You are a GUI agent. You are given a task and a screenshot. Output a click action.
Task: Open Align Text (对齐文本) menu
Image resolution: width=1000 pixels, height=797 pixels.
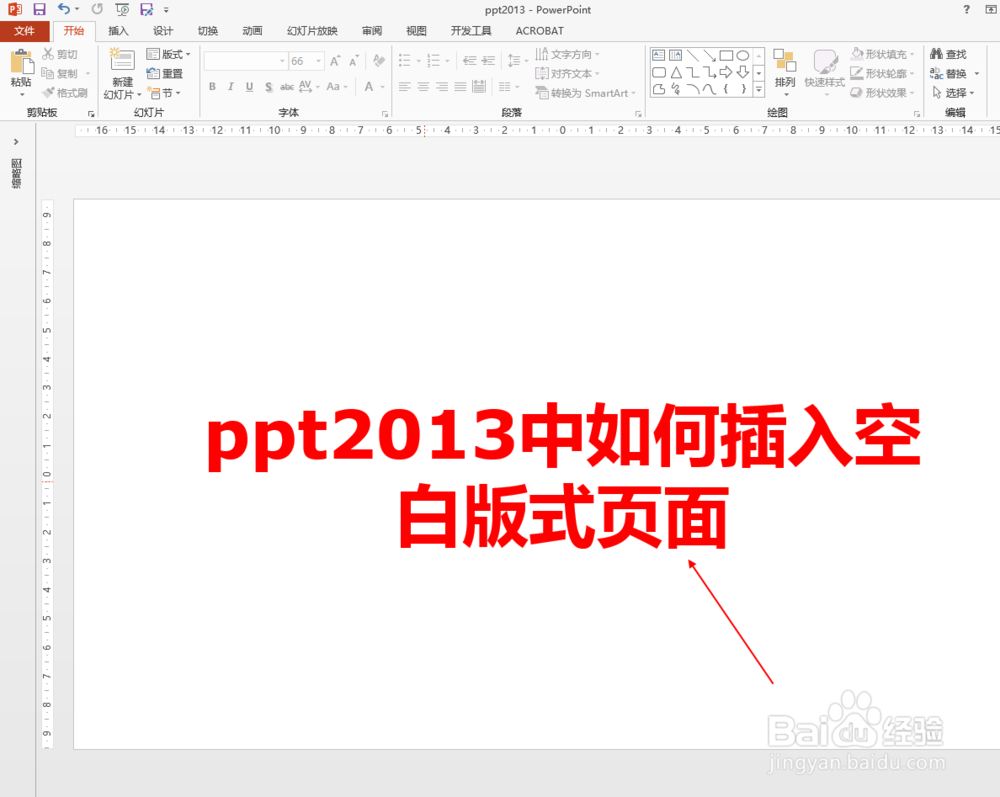pyautogui.click(x=567, y=73)
